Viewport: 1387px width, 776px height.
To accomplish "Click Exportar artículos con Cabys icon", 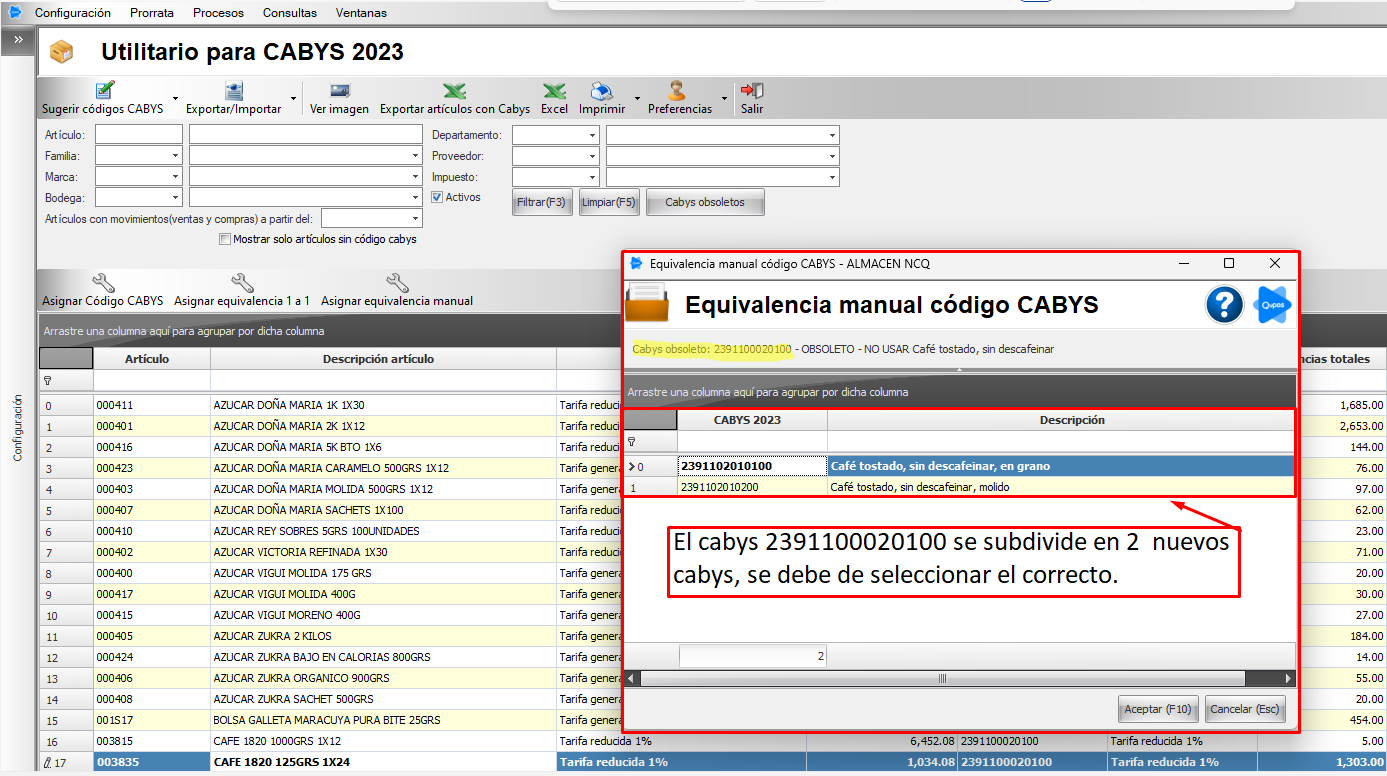I will [454, 91].
